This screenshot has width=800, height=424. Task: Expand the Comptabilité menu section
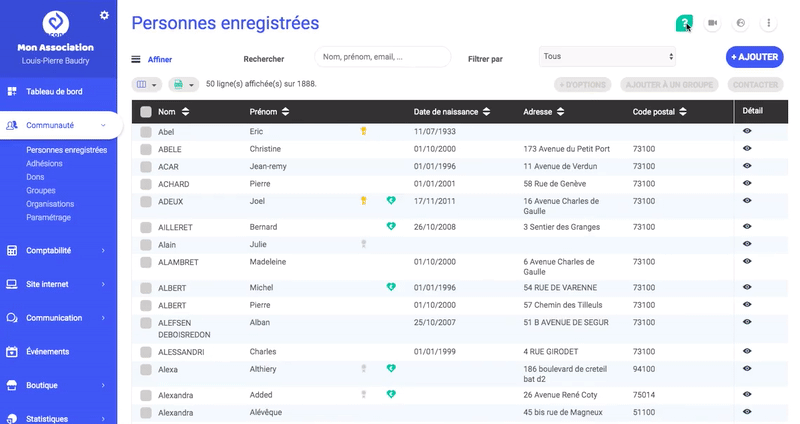[103, 251]
